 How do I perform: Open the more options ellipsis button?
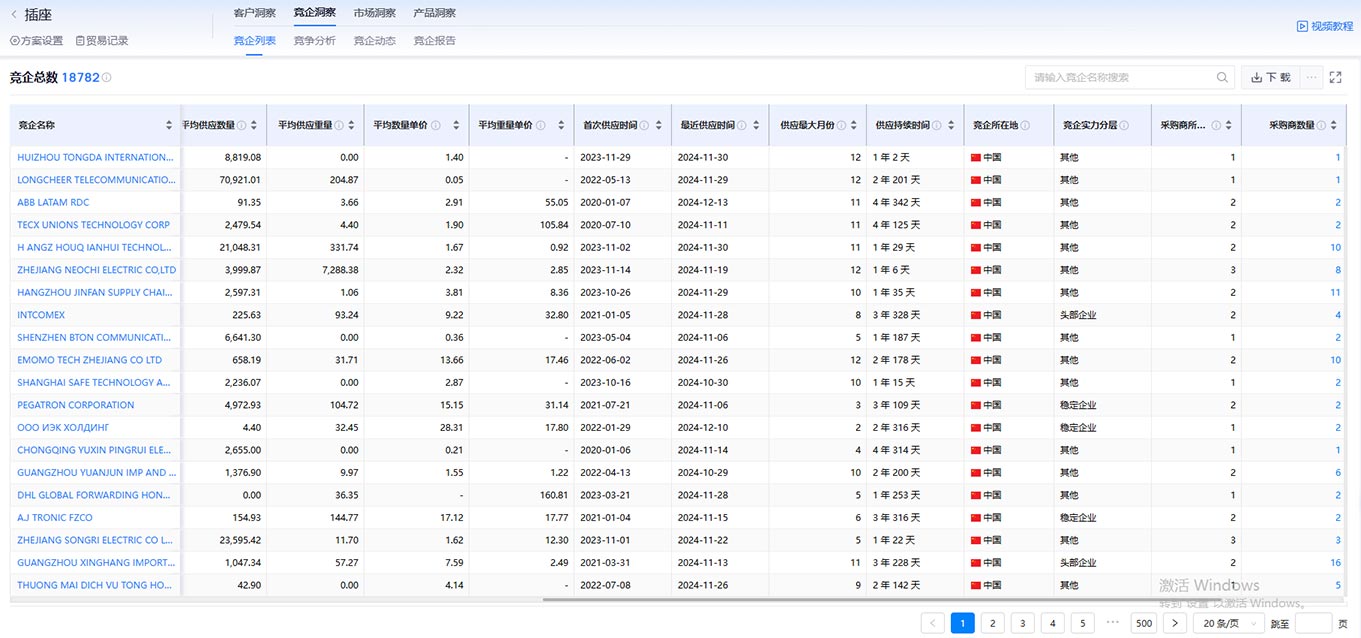pos(1311,77)
